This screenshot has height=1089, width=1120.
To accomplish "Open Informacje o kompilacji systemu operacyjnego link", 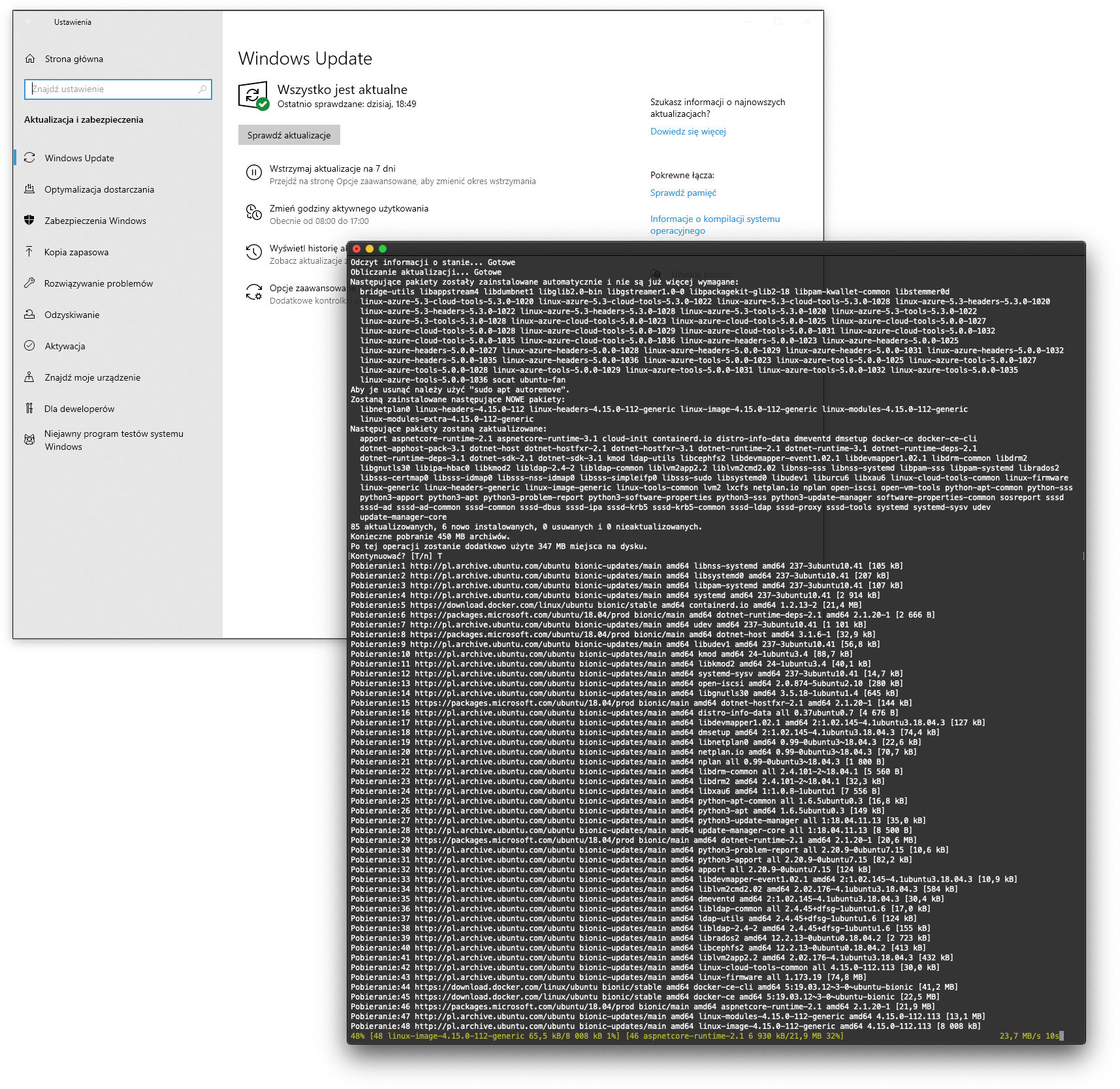I will [715, 225].
